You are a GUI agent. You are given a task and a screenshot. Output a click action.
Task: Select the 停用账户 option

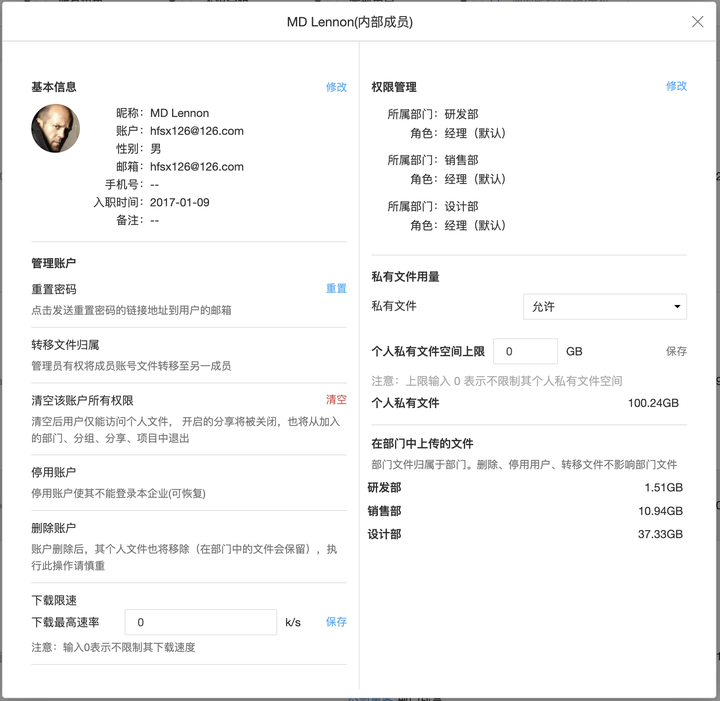tap(54, 472)
